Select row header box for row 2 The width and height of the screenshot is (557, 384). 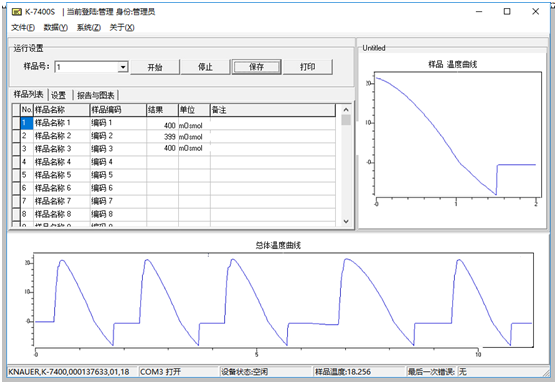tap(16, 136)
